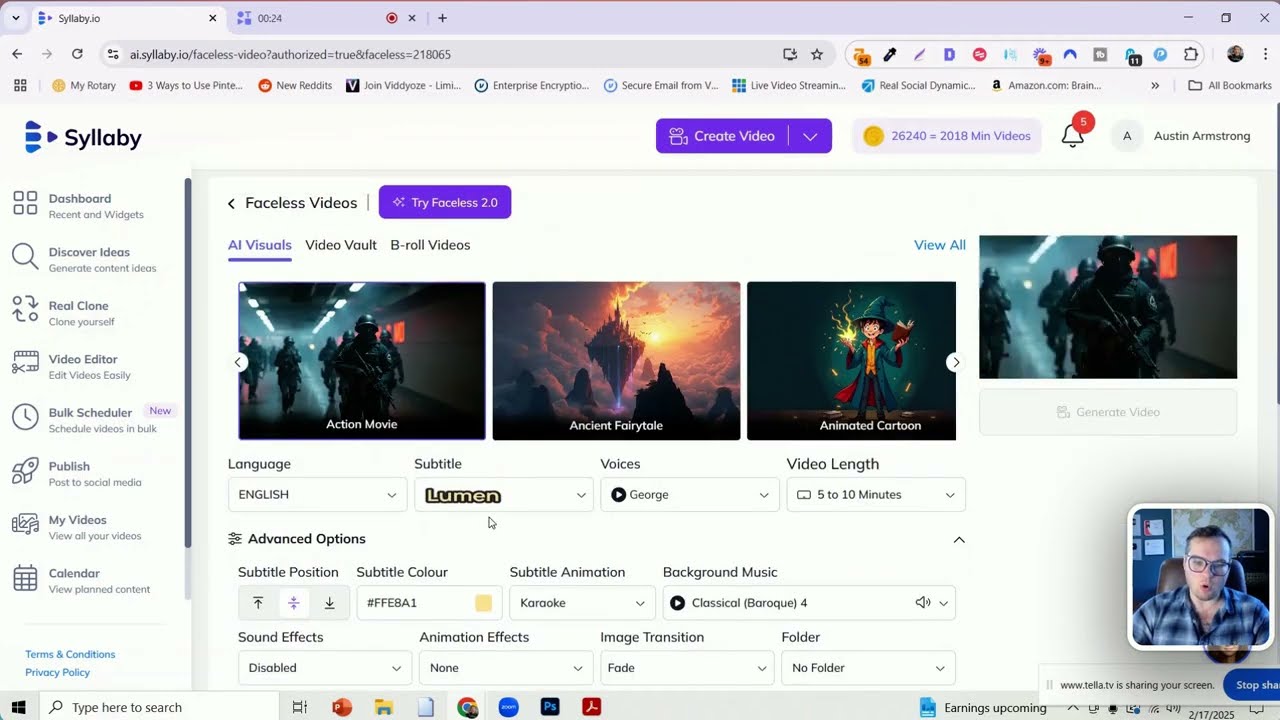Click the Try Faceless 2.0 button
The height and width of the screenshot is (720, 1280).
pyautogui.click(x=445, y=203)
